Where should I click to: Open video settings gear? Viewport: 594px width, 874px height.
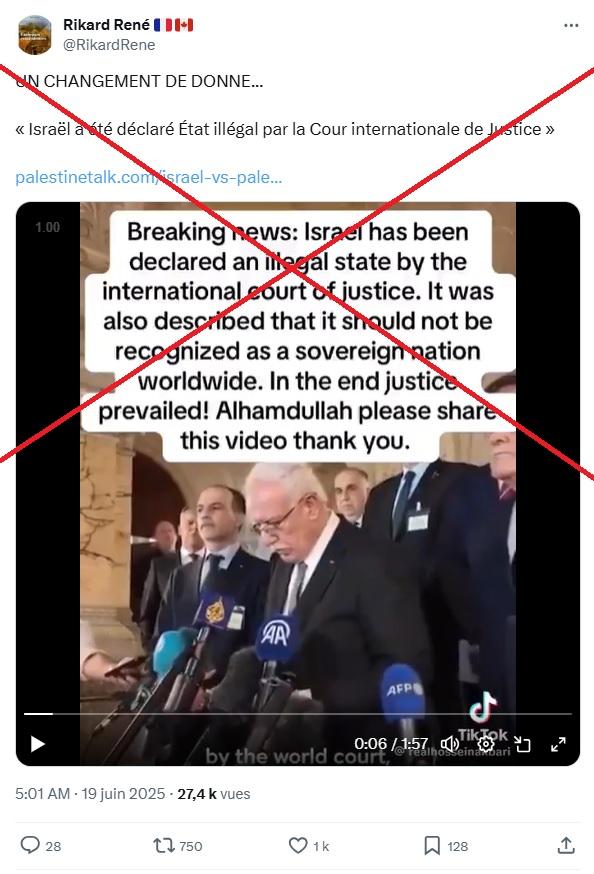point(486,744)
